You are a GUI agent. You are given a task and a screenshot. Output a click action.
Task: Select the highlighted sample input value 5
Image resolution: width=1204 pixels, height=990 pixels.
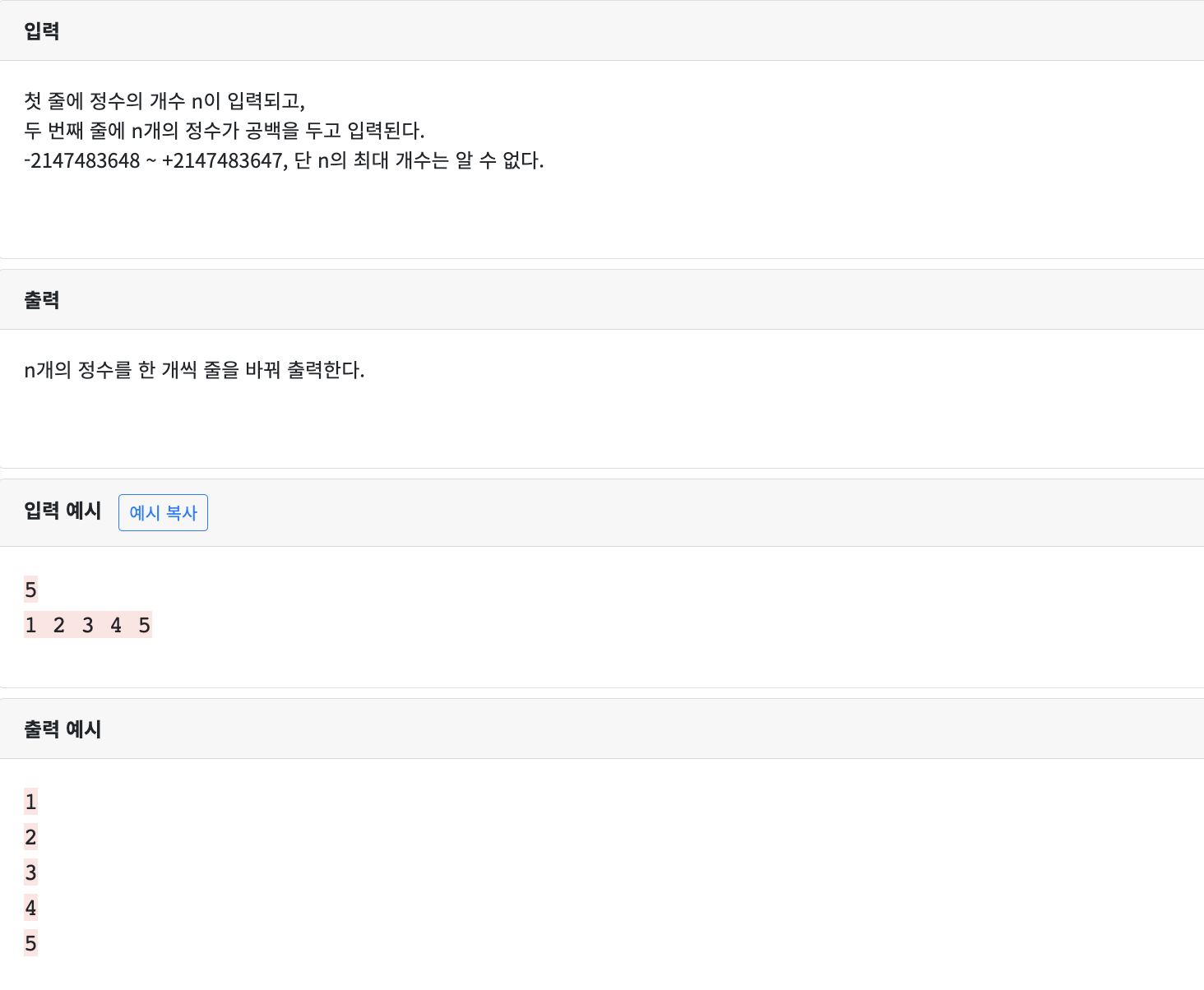click(x=30, y=590)
